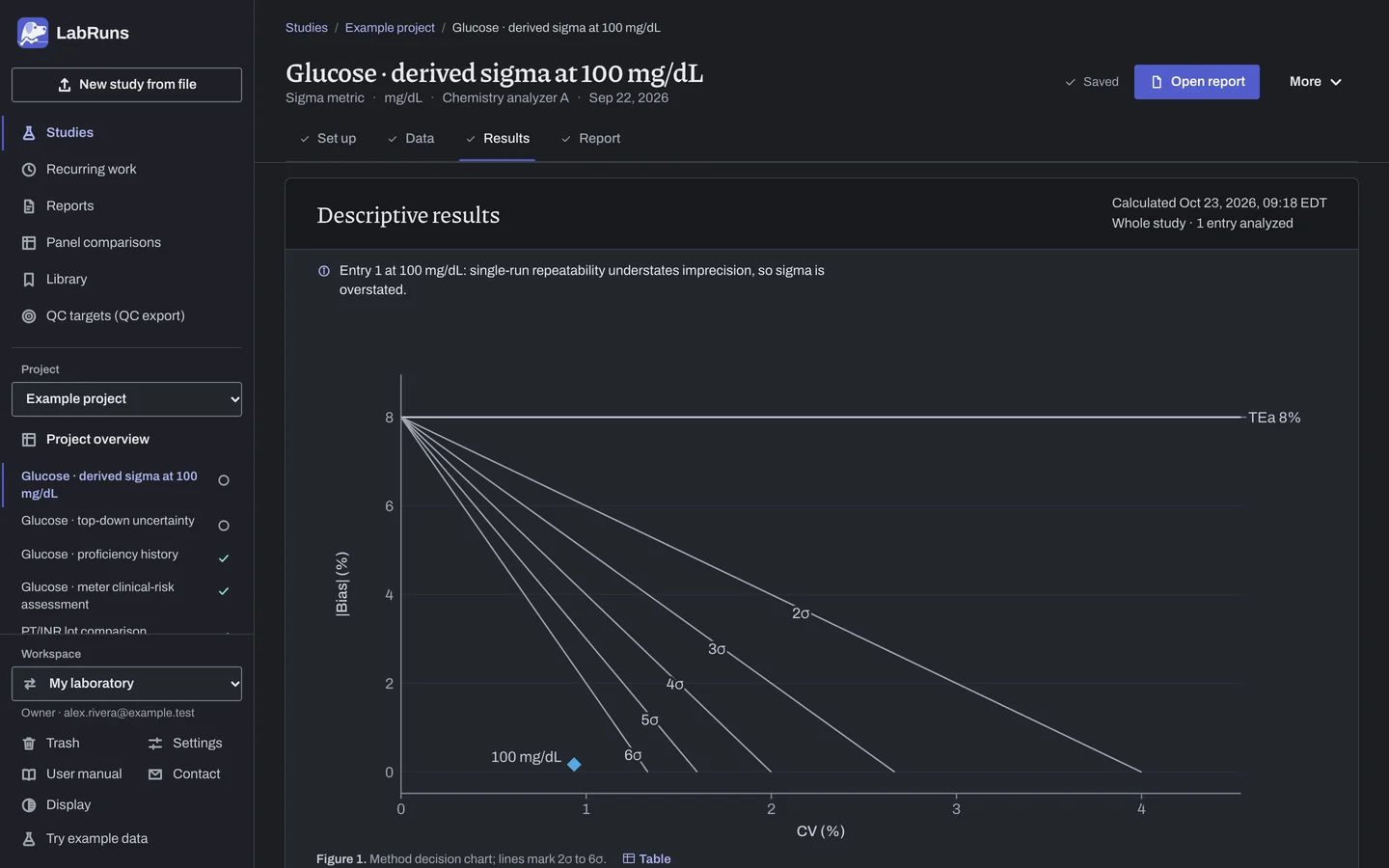
Task: Click the 6σ line label on chart
Action: click(x=633, y=755)
